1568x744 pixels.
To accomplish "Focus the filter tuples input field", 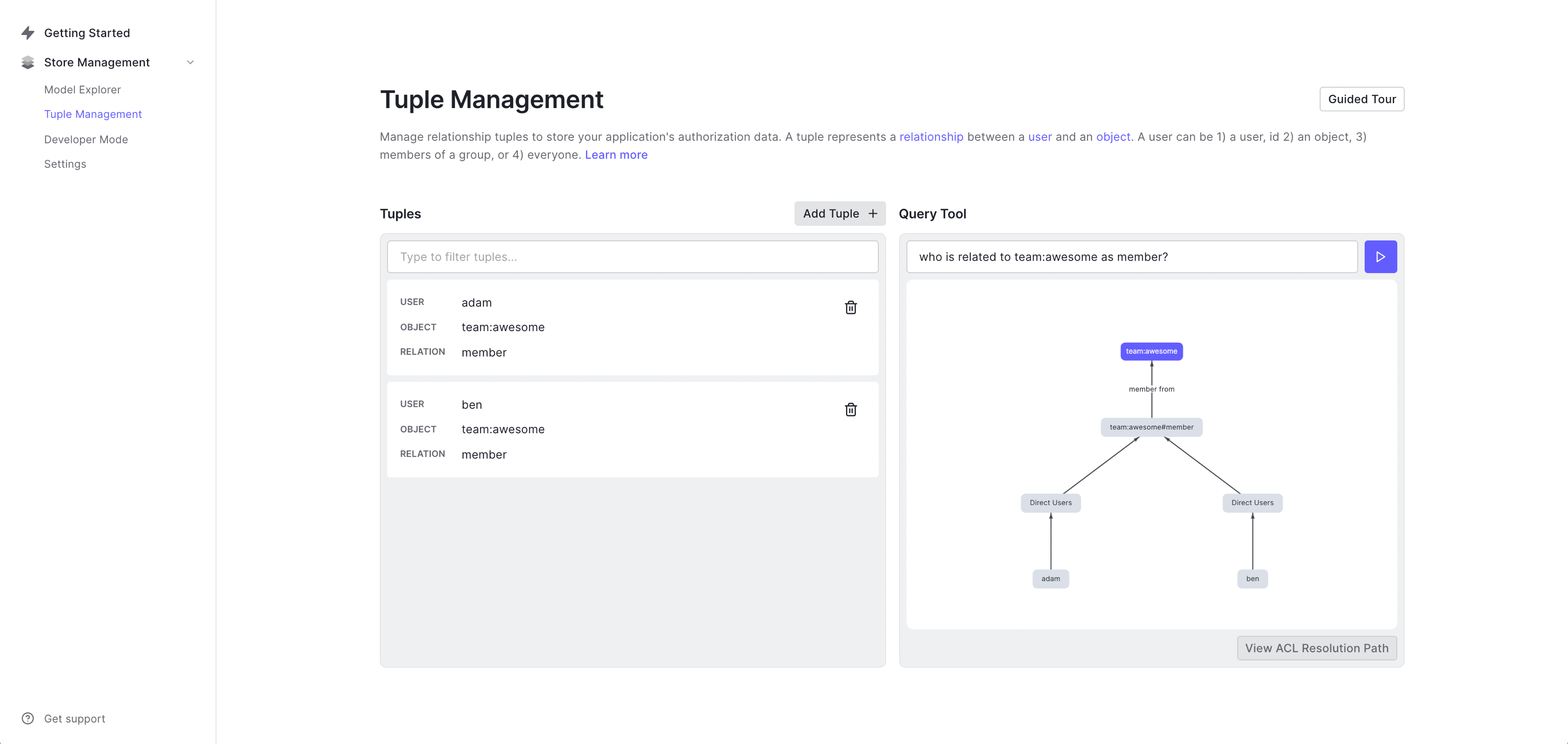I will [x=632, y=257].
